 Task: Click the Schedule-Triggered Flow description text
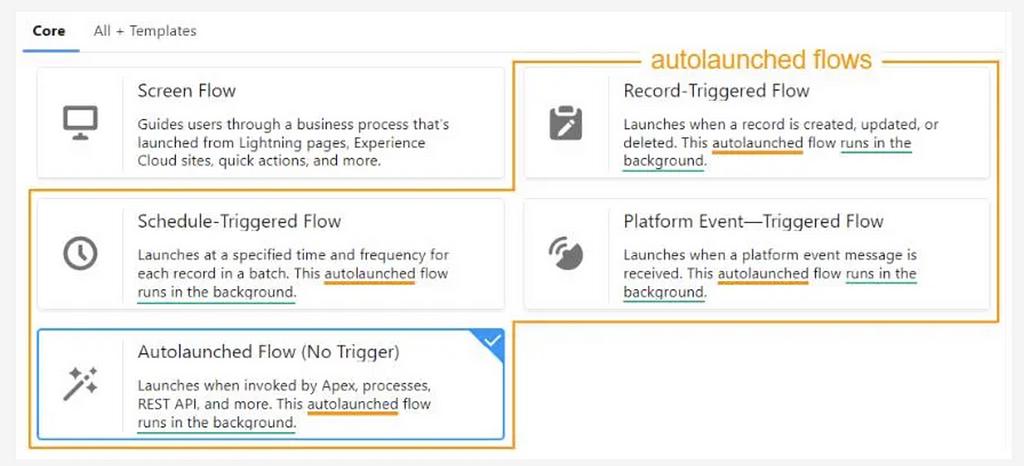click(x=293, y=273)
